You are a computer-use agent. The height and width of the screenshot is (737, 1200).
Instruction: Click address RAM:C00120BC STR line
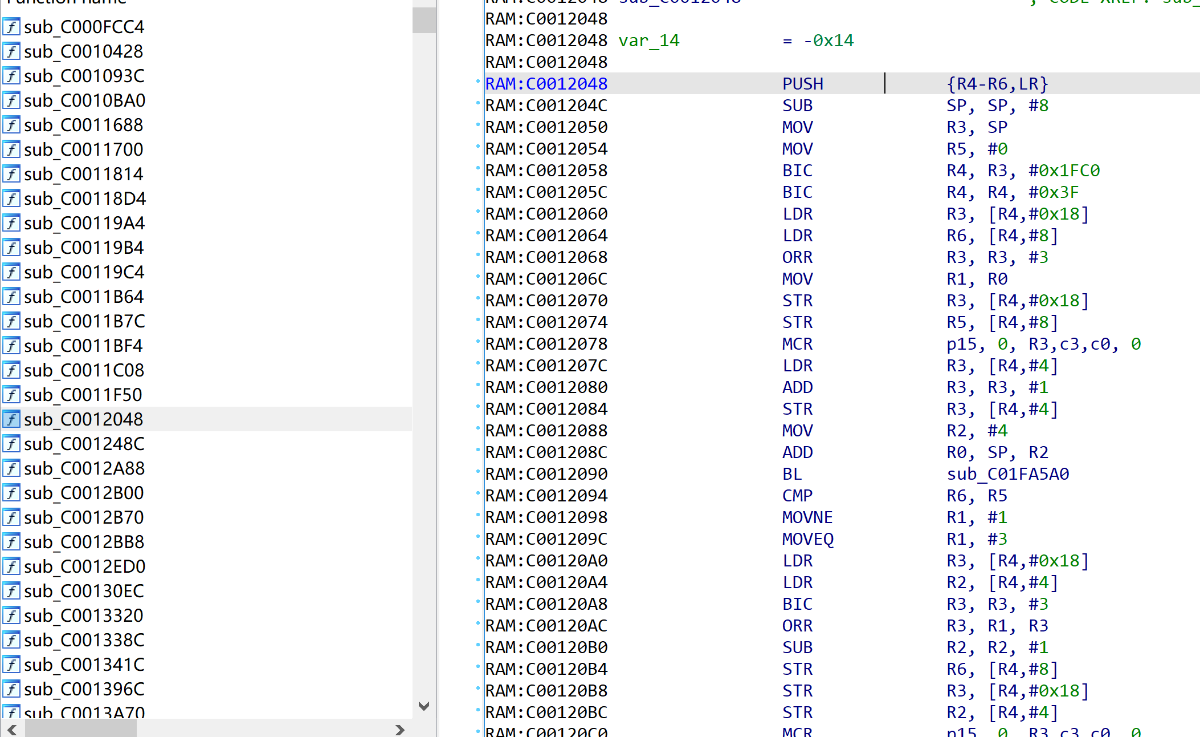point(546,713)
